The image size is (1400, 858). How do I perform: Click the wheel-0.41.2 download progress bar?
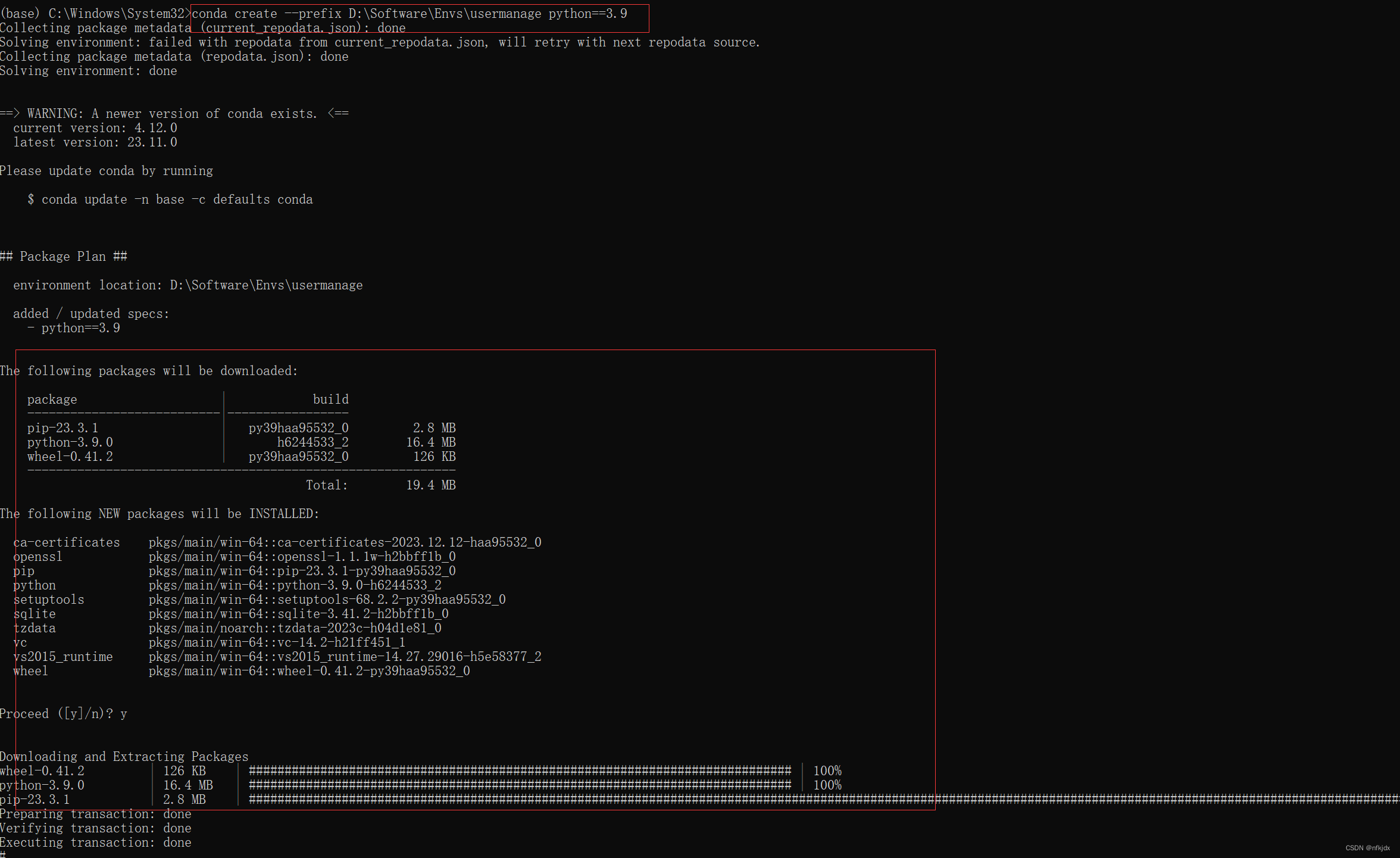click(x=520, y=771)
